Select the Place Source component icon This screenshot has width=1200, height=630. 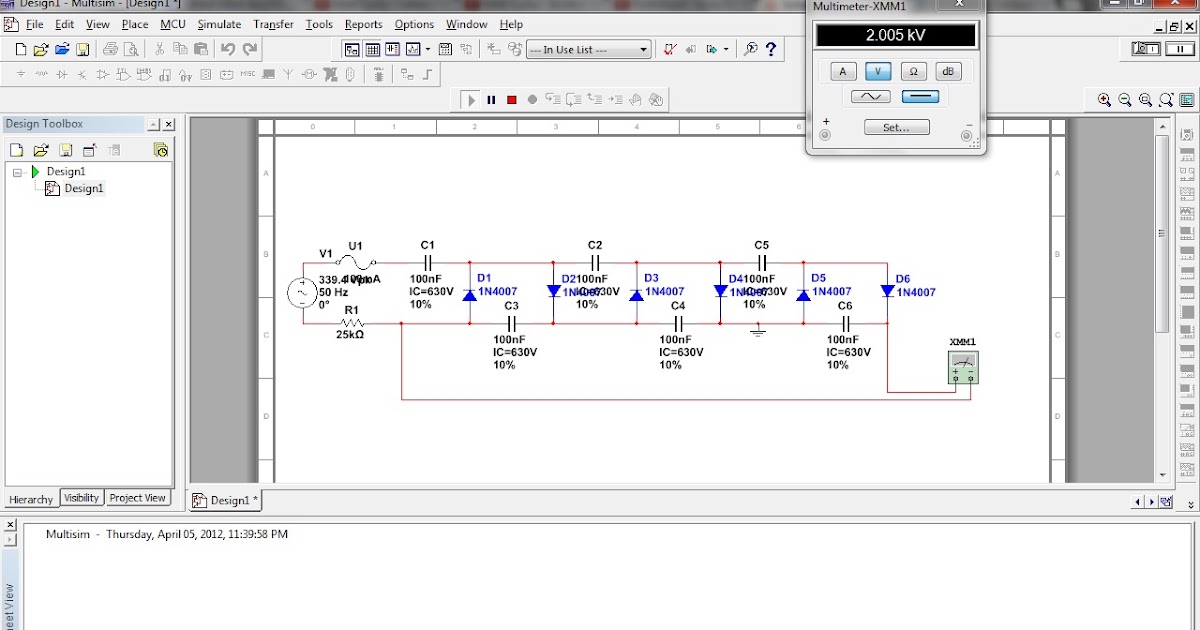[x=22, y=73]
